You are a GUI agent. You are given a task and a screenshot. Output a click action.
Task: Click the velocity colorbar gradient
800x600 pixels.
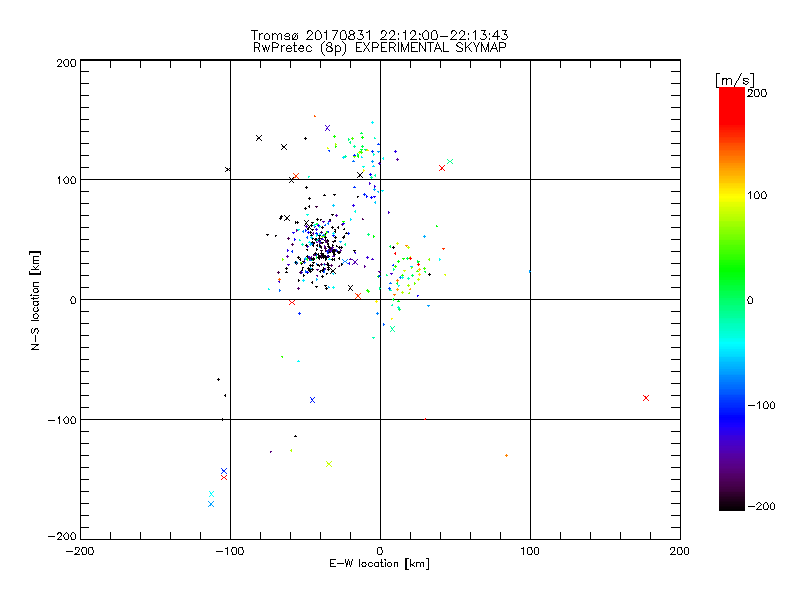point(732,299)
